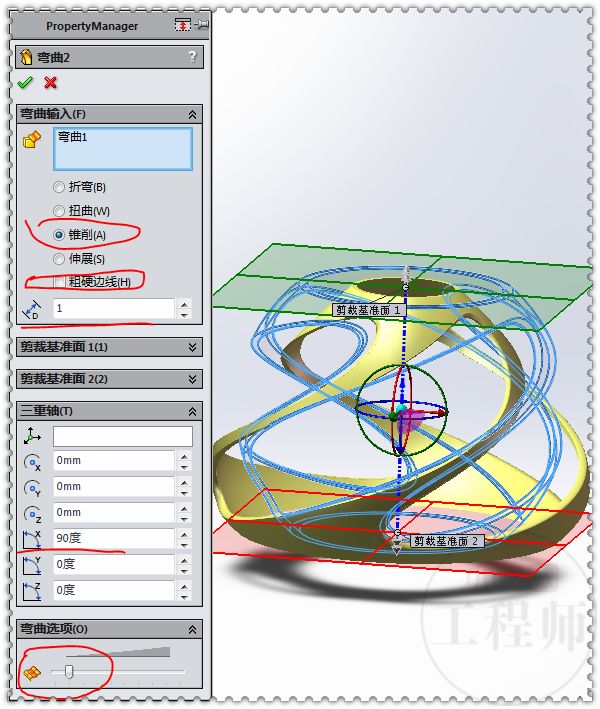Viewport: 600px width, 709px height.
Task: Click the Y rotation origin 0mm field
Action: [113, 487]
